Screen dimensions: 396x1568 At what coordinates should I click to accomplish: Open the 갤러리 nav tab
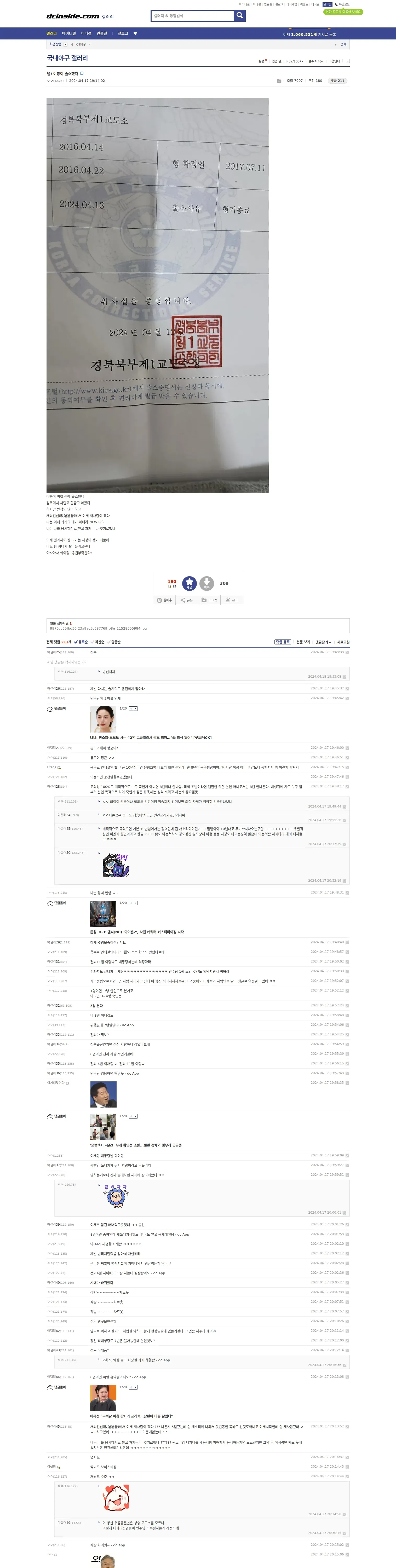tap(52, 33)
